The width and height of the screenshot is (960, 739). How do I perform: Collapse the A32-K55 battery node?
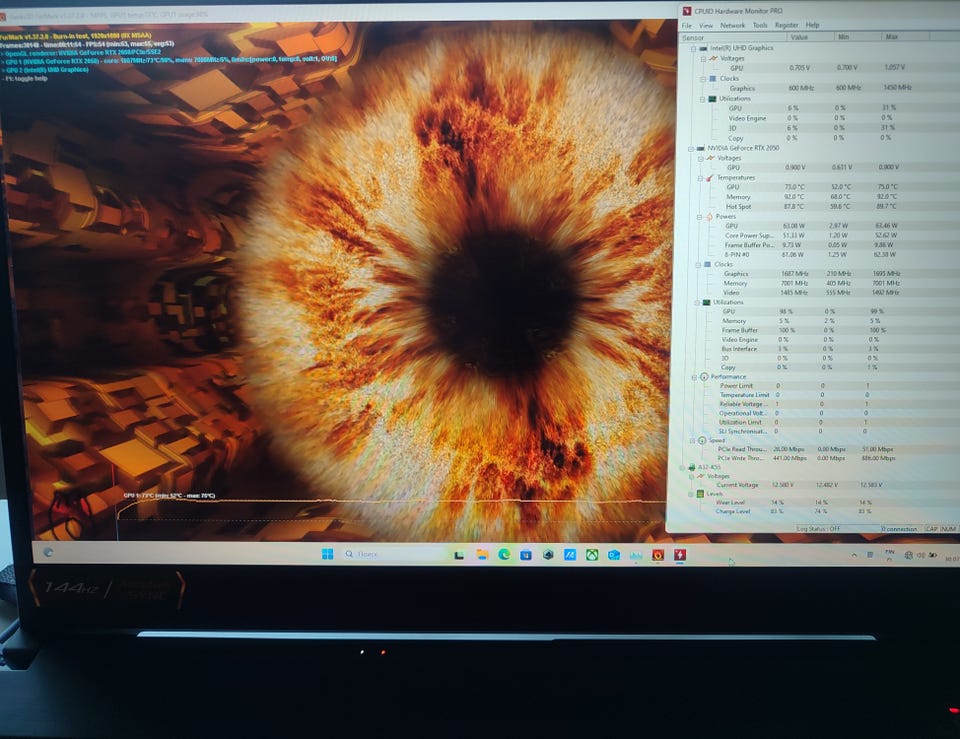(x=682, y=468)
